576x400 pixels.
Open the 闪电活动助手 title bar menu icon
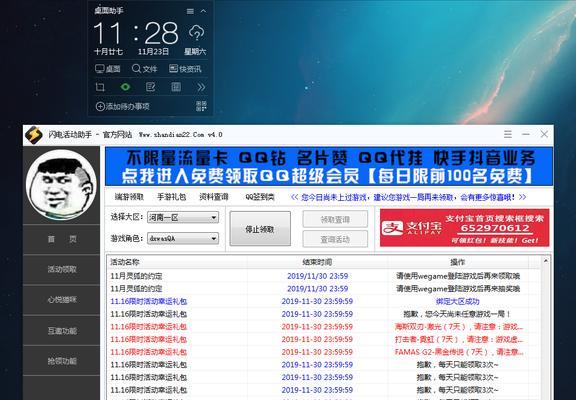coord(508,134)
